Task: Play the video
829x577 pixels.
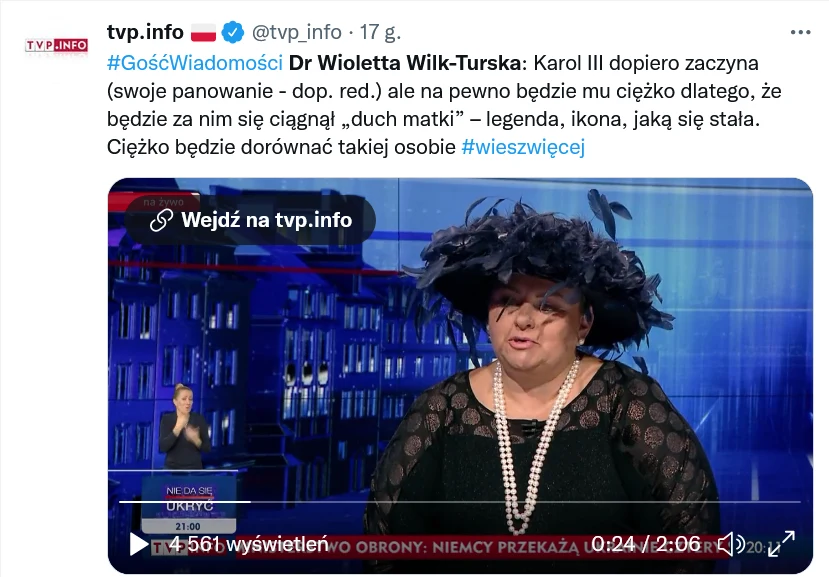Action: pyautogui.click(x=139, y=544)
